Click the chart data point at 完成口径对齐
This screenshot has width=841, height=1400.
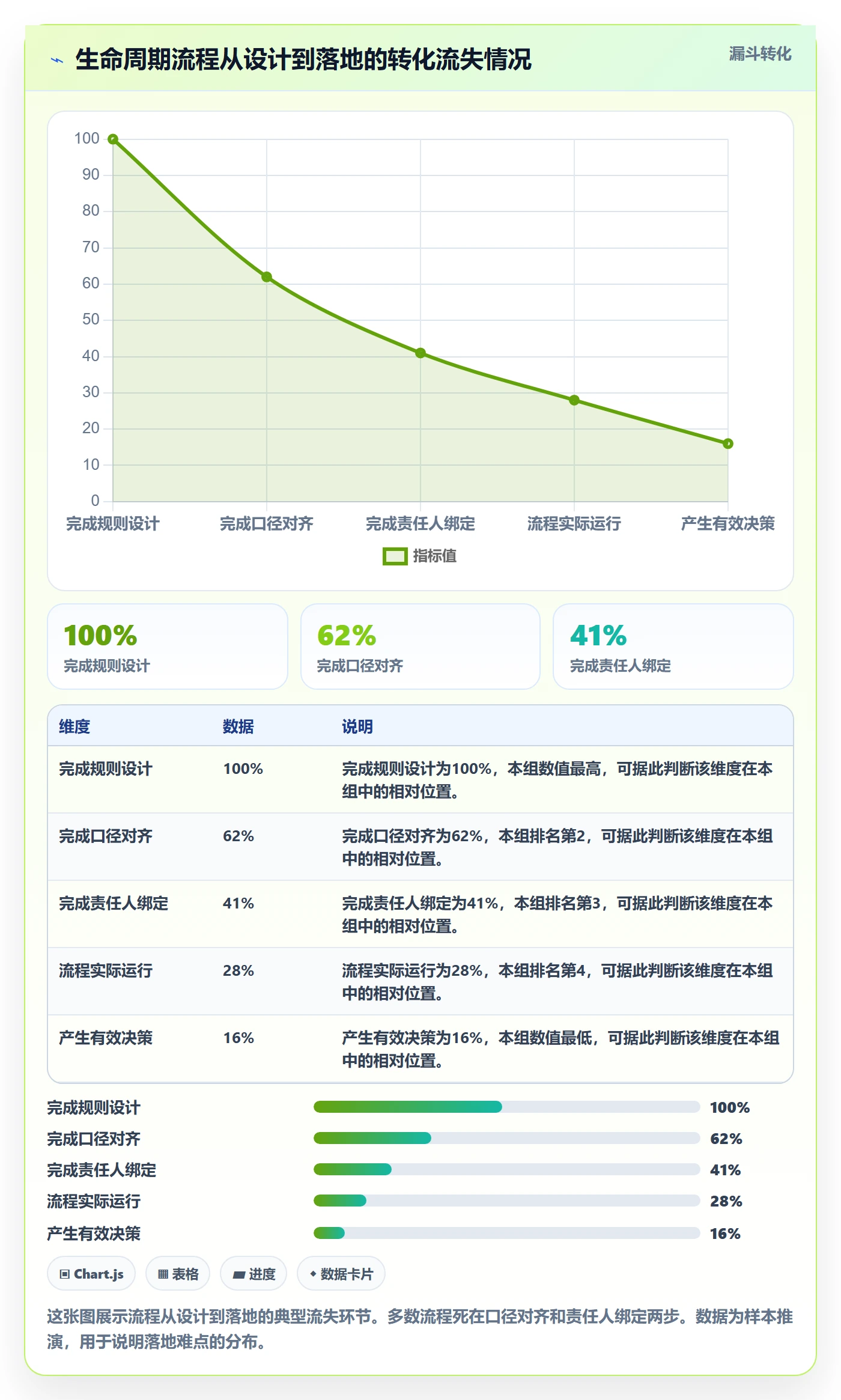click(x=267, y=277)
